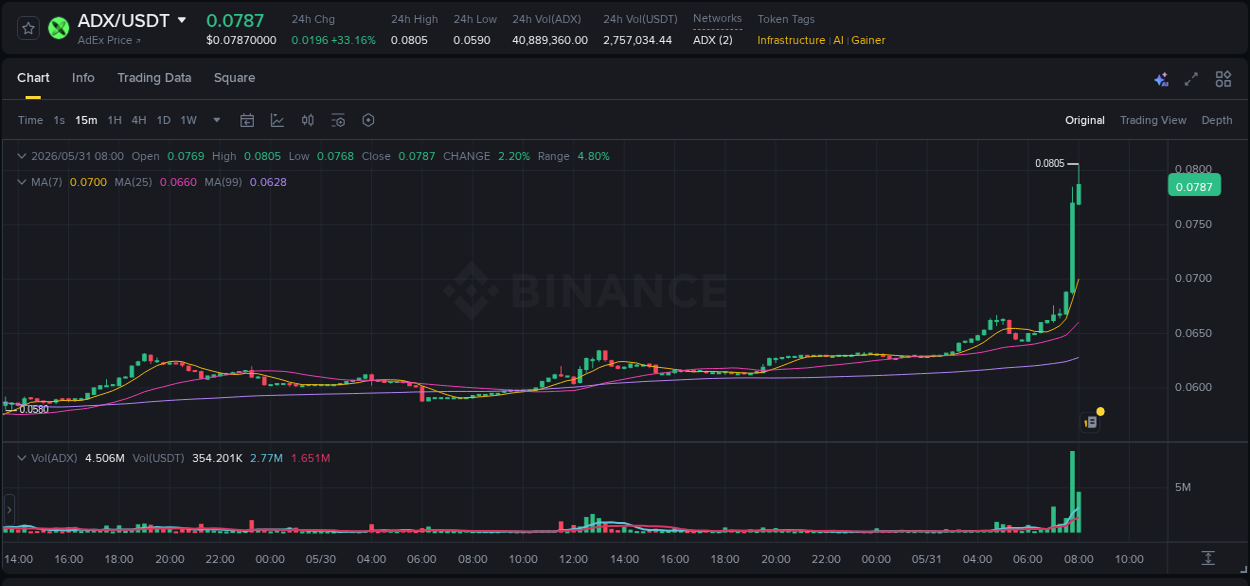Collapse the Vol(ADX) indicator legend
This screenshot has width=1250, height=586.
tap(22, 458)
